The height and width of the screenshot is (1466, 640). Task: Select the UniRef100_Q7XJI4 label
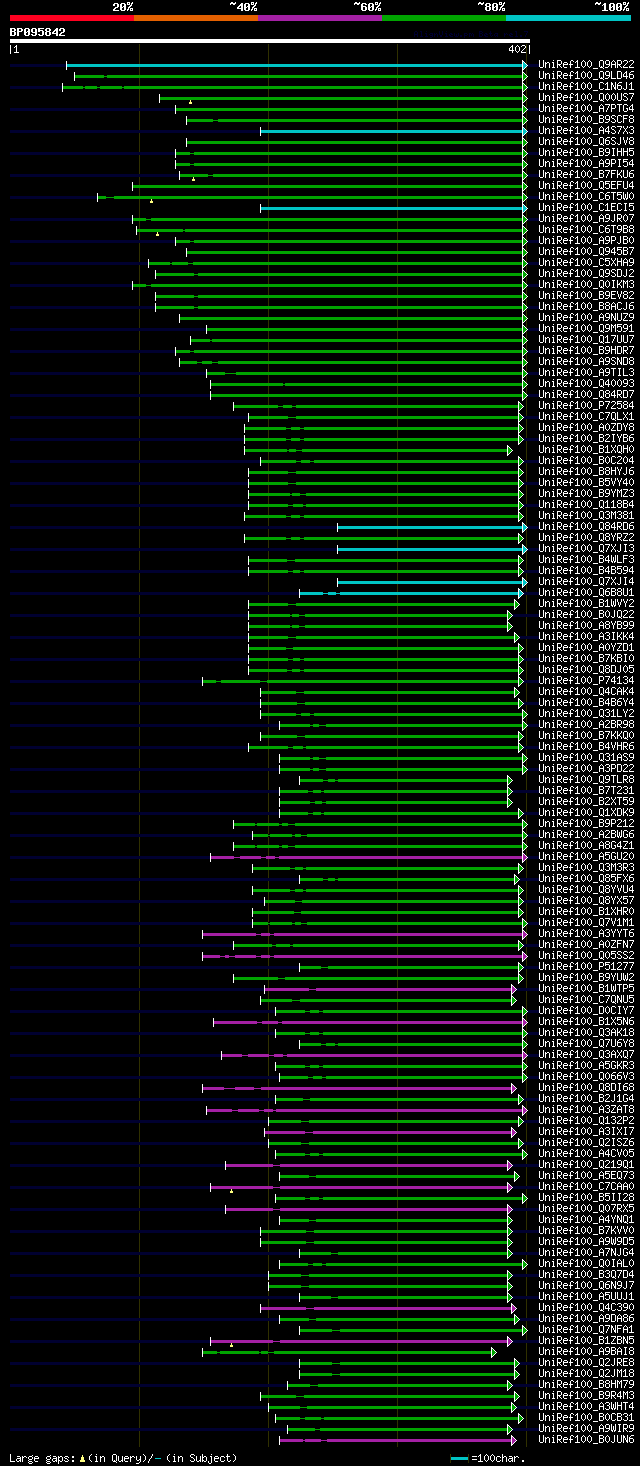pos(586,581)
